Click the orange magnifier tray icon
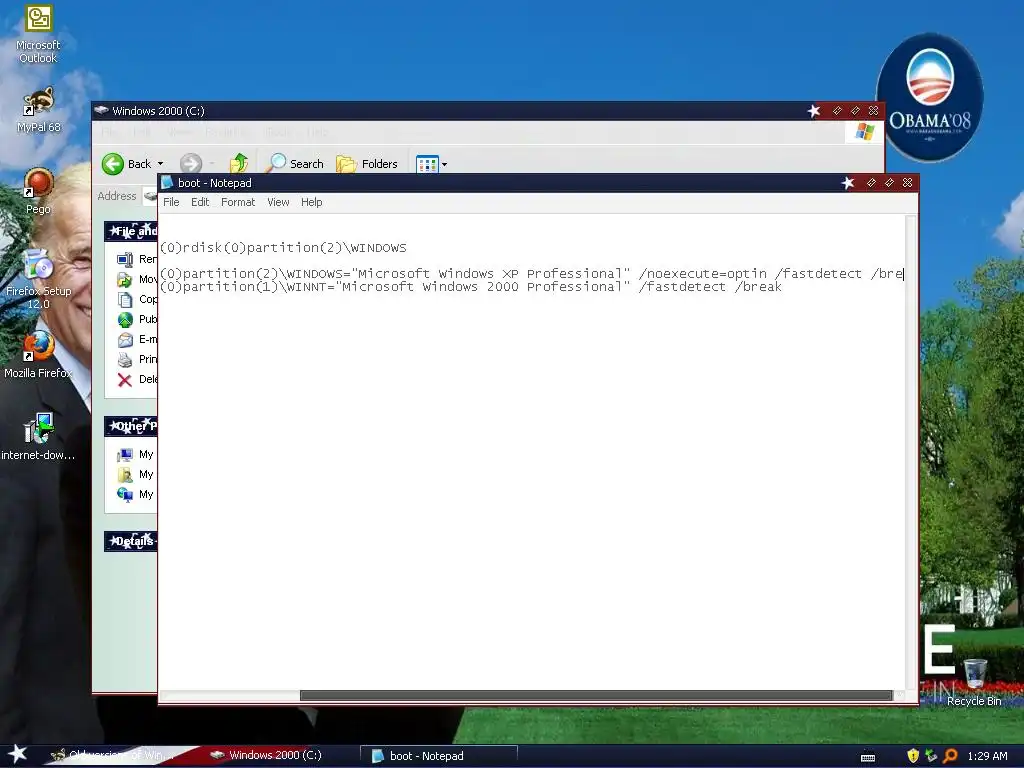 [950, 756]
